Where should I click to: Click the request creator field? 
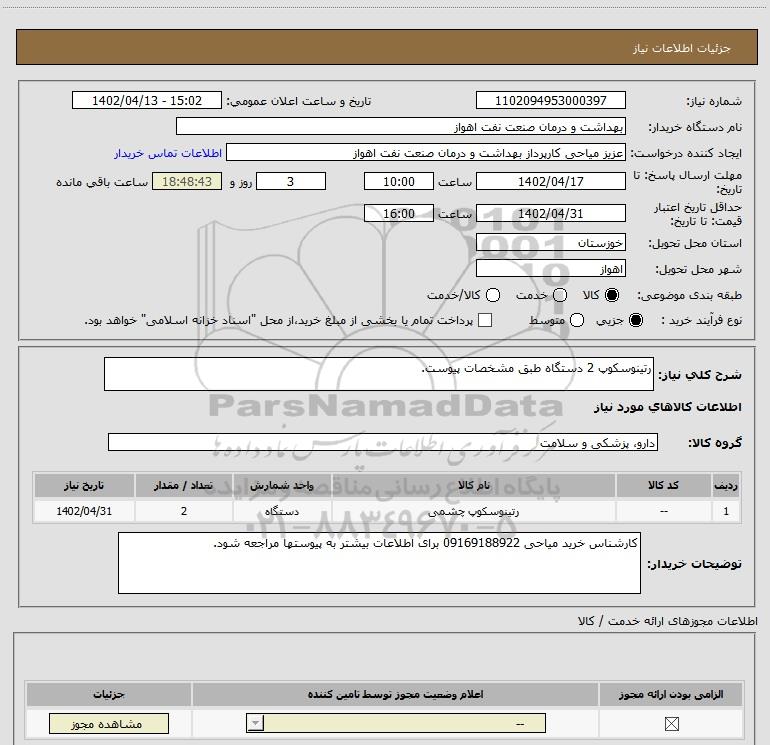click(x=426, y=152)
